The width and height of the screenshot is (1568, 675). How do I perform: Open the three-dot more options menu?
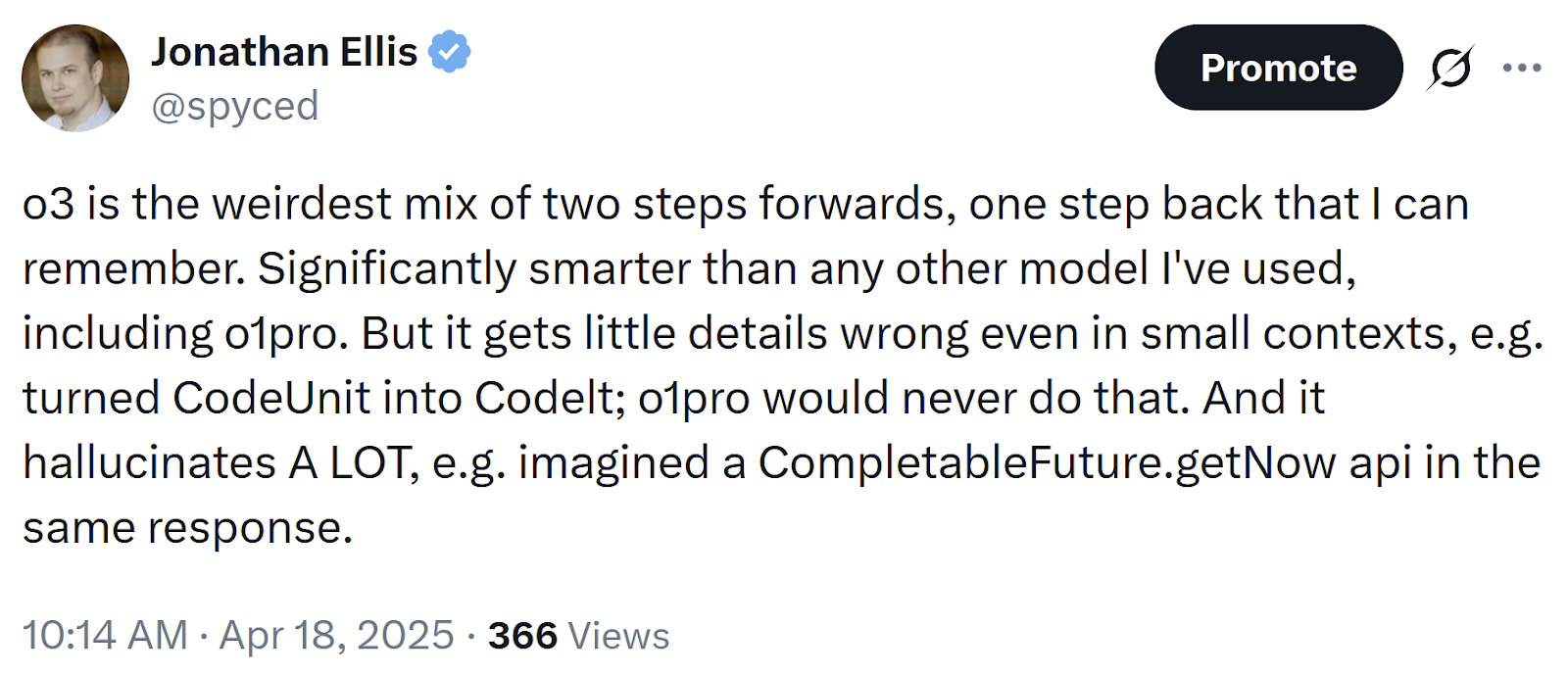[x=1522, y=68]
